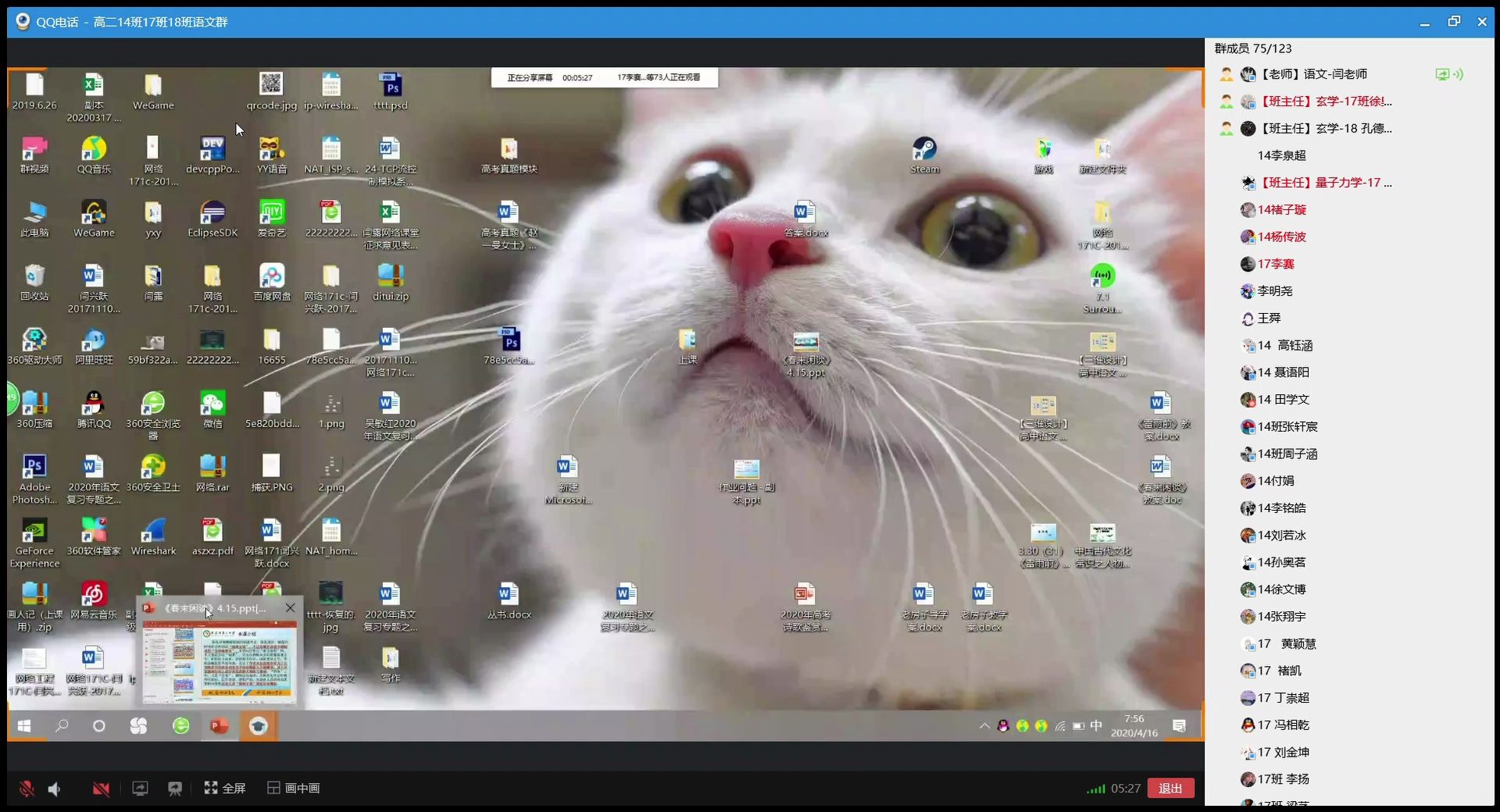This screenshot has height=812, width=1500.
Task: Click the taskbar clock showing 7:56
Action: click(x=1134, y=726)
